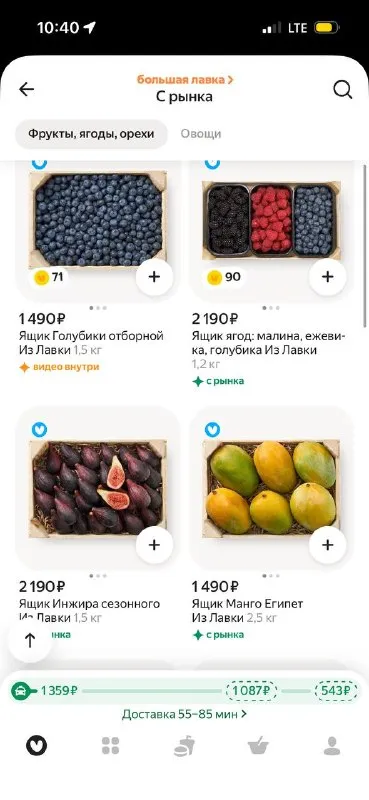The width and height of the screenshot is (369, 800).
Task: Open the ready meals icon in bottom bar
Action: click(x=184, y=746)
